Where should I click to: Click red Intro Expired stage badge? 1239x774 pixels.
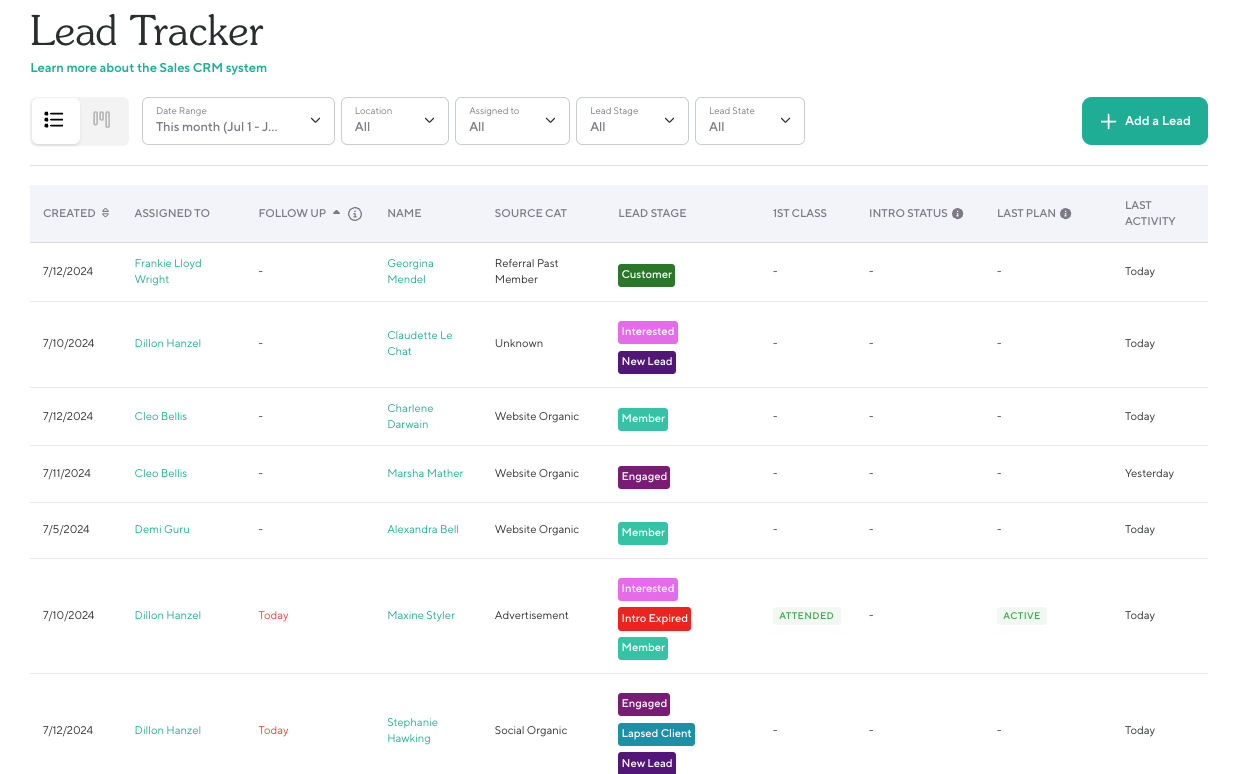654,618
